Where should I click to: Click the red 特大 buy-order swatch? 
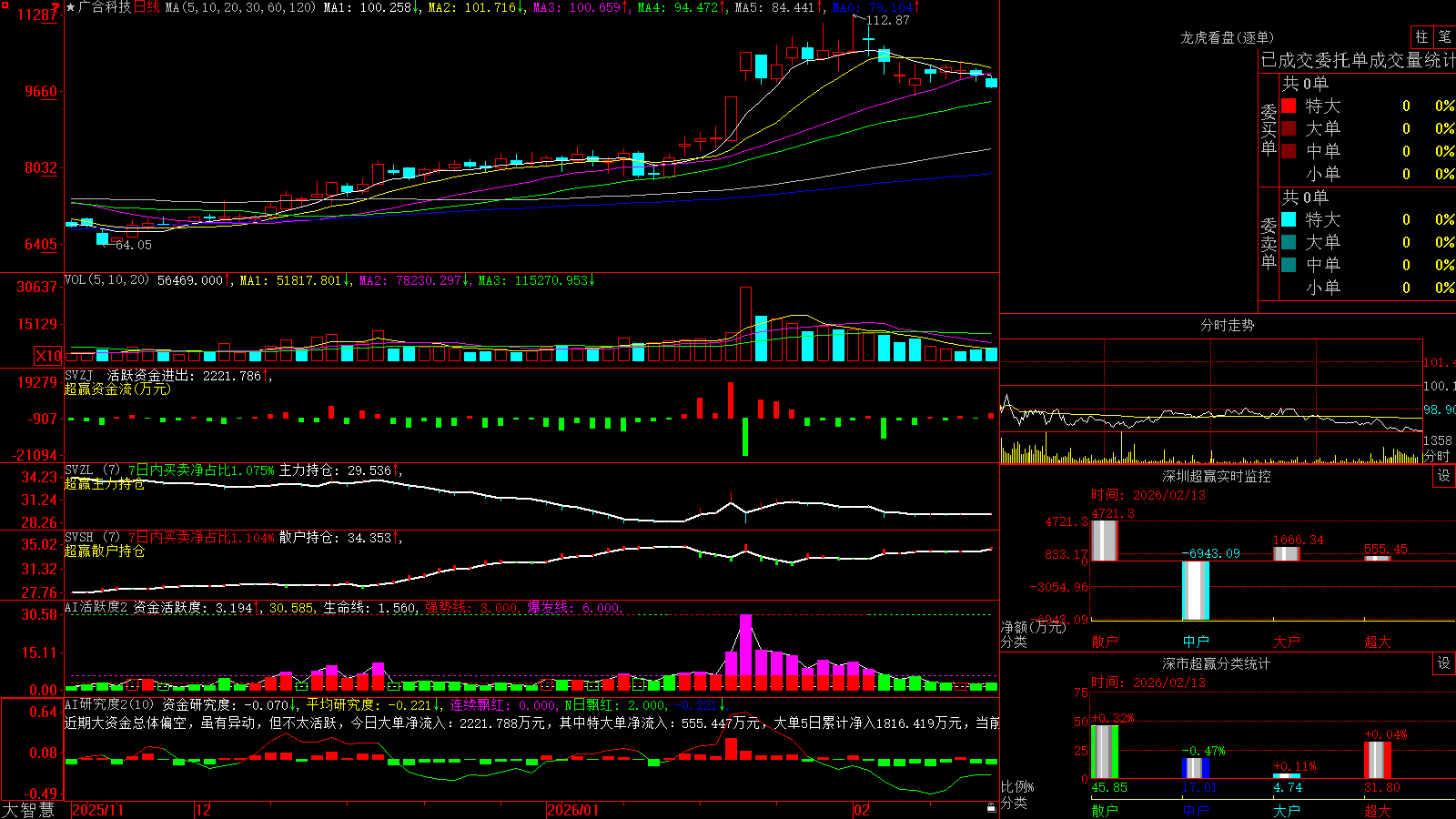point(1289,106)
